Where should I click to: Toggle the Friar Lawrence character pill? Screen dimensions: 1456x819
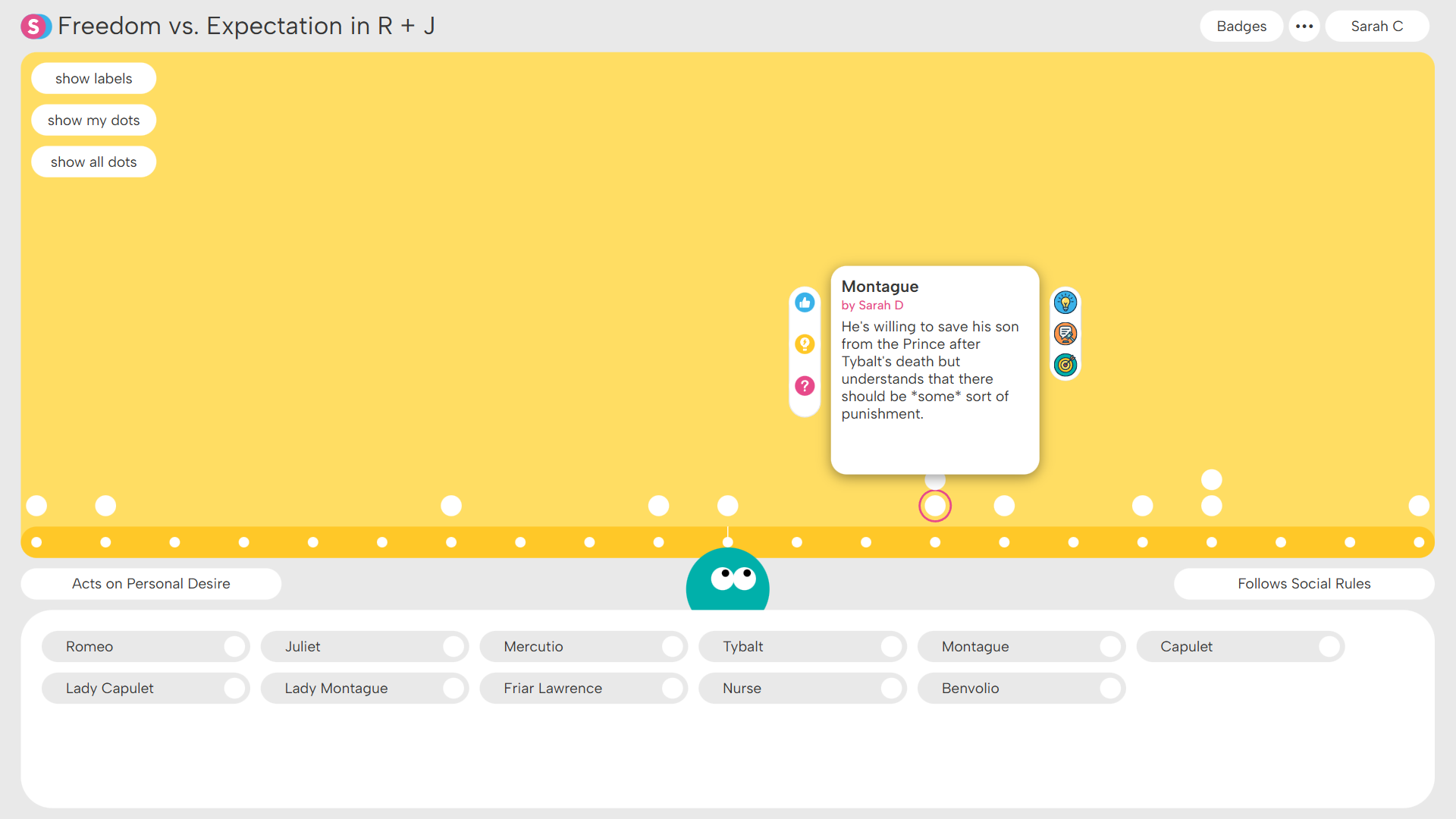pyautogui.click(x=584, y=688)
